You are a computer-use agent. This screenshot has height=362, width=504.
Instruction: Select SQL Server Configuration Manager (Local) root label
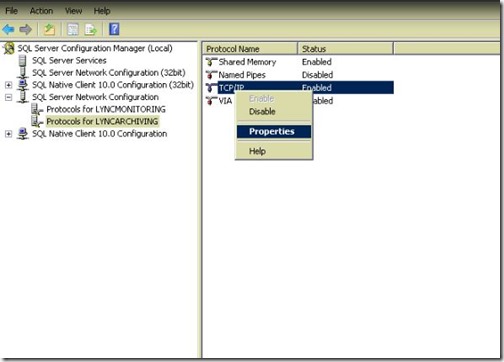click(95, 48)
